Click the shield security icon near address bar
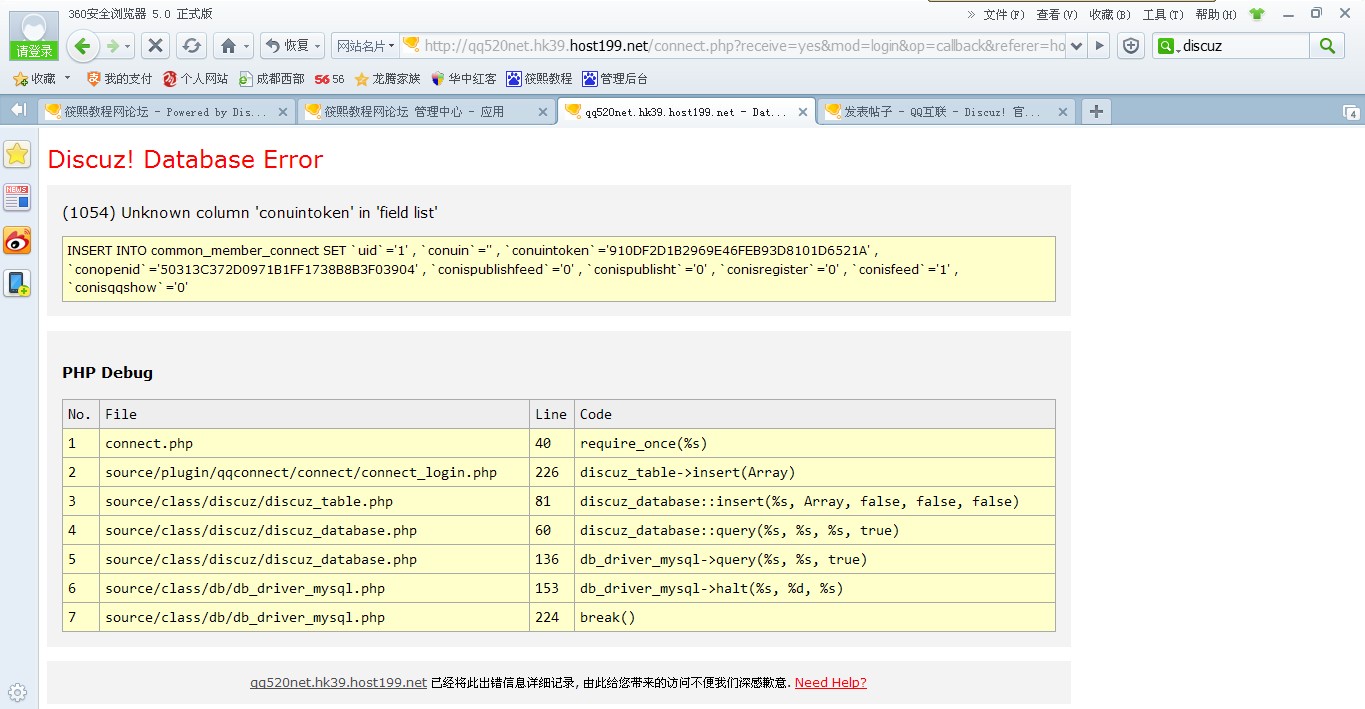 [1131, 46]
